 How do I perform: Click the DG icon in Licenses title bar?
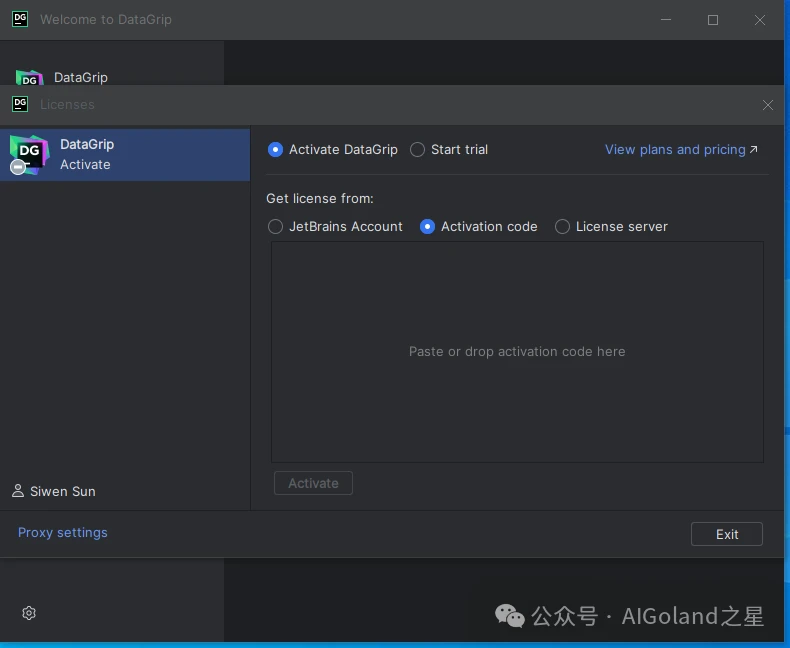tap(20, 104)
